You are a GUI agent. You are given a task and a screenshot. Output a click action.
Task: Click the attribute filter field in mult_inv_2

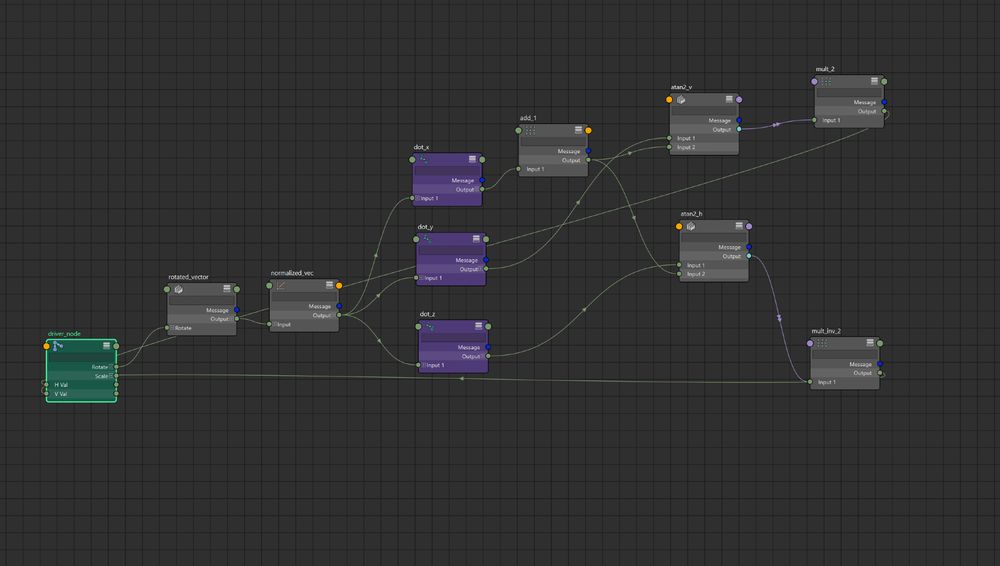click(x=845, y=354)
